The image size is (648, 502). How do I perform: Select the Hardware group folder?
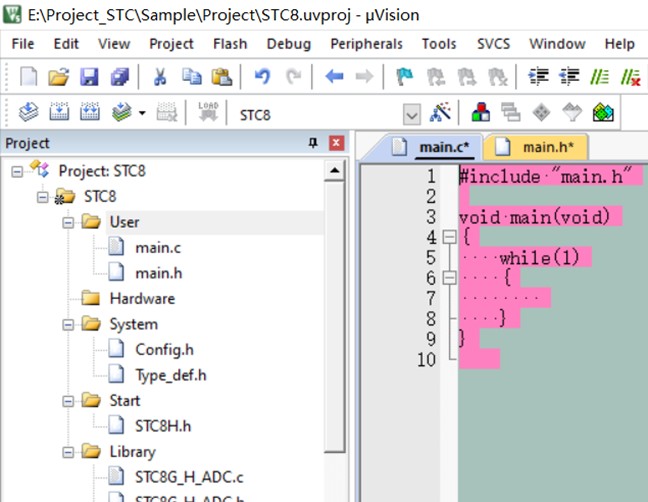pos(142,298)
